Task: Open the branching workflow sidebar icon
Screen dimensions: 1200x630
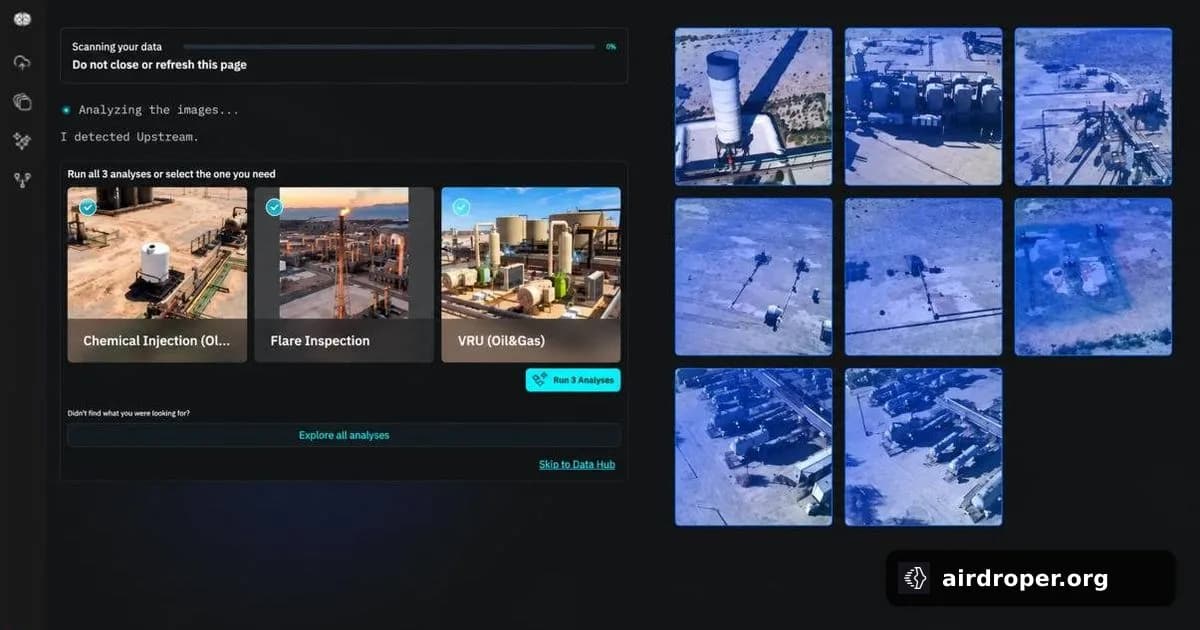Action: point(22,180)
